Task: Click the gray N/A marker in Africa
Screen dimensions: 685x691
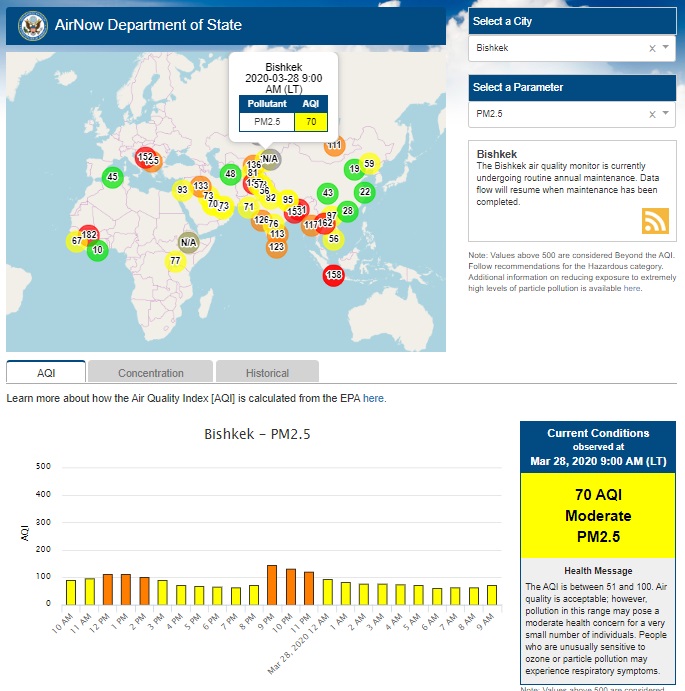Action: (x=188, y=242)
